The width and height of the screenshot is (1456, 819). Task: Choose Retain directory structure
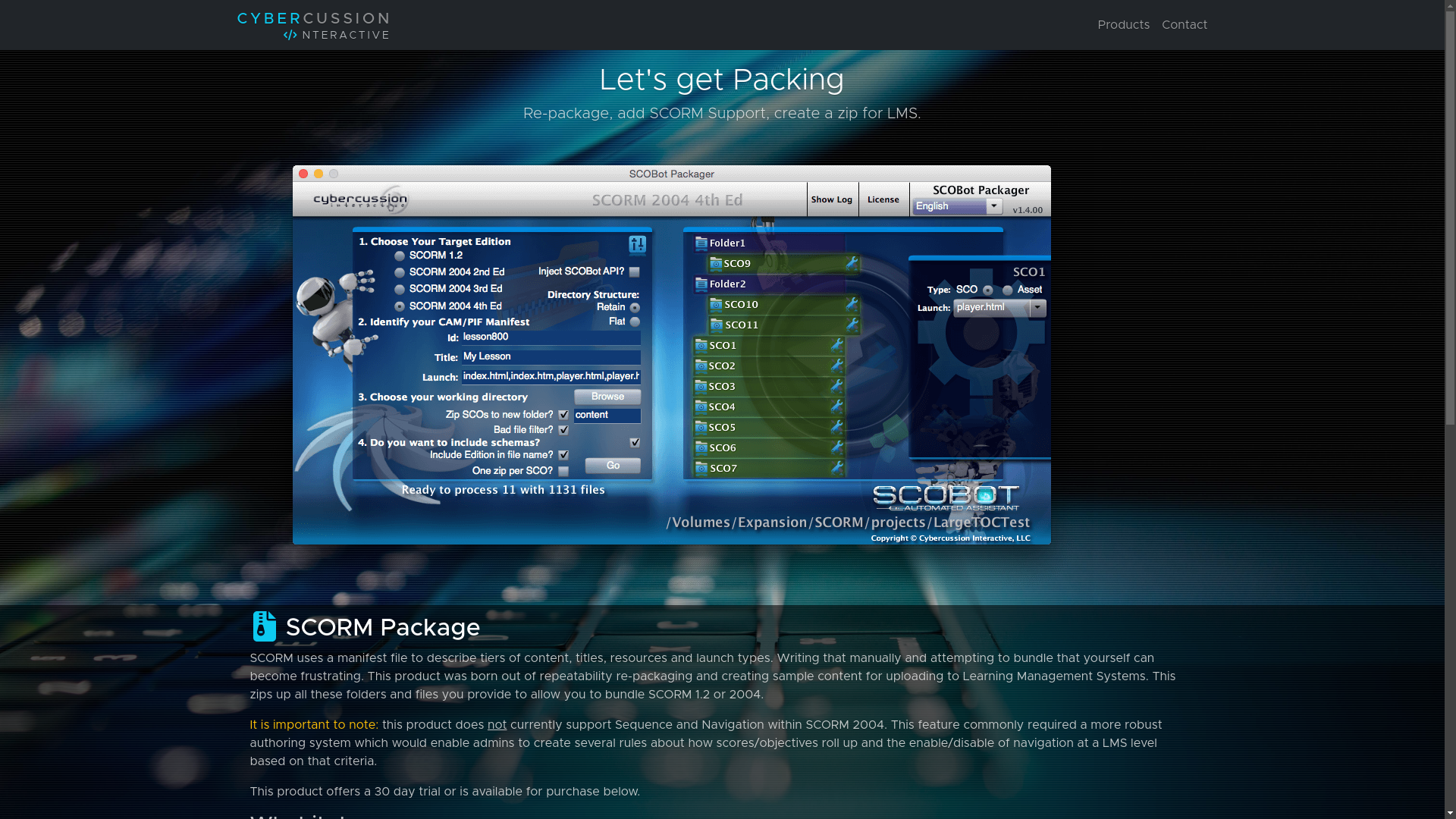coord(635,307)
